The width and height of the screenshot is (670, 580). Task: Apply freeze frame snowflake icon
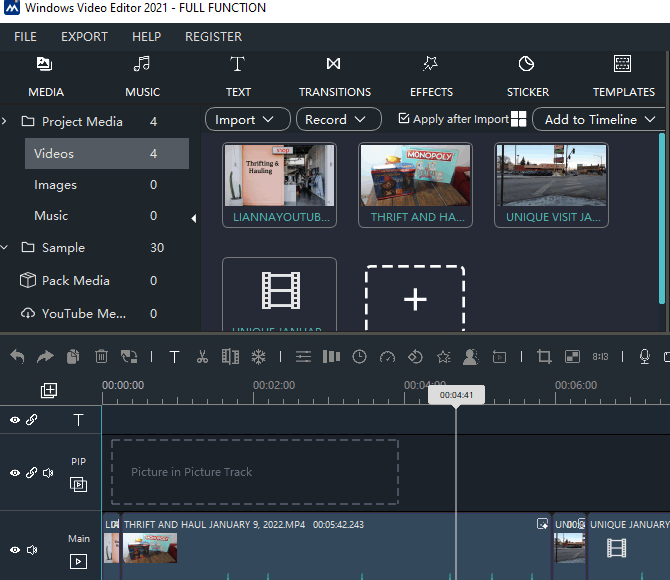[x=259, y=356]
